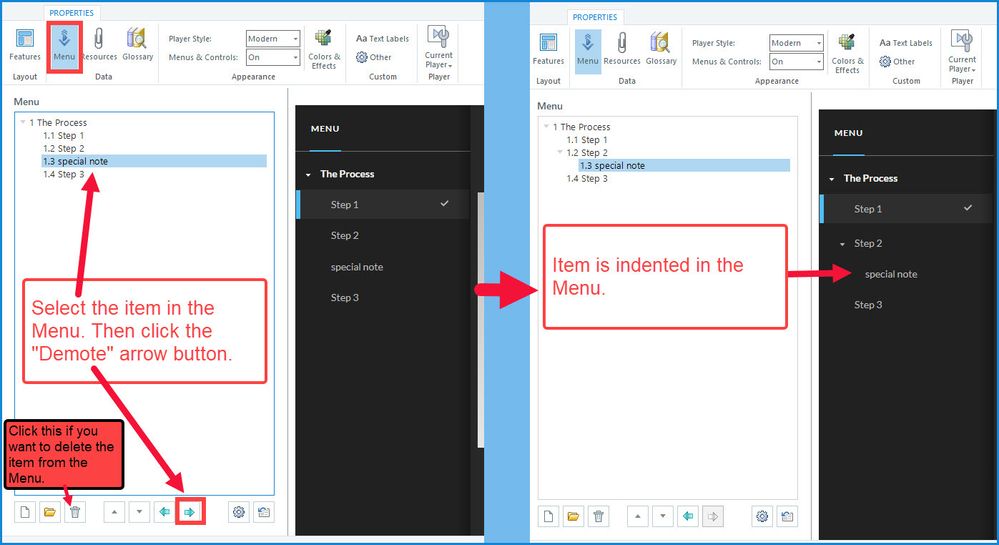
Task: Collapse The Process arrow in right player preview
Action: click(831, 179)
